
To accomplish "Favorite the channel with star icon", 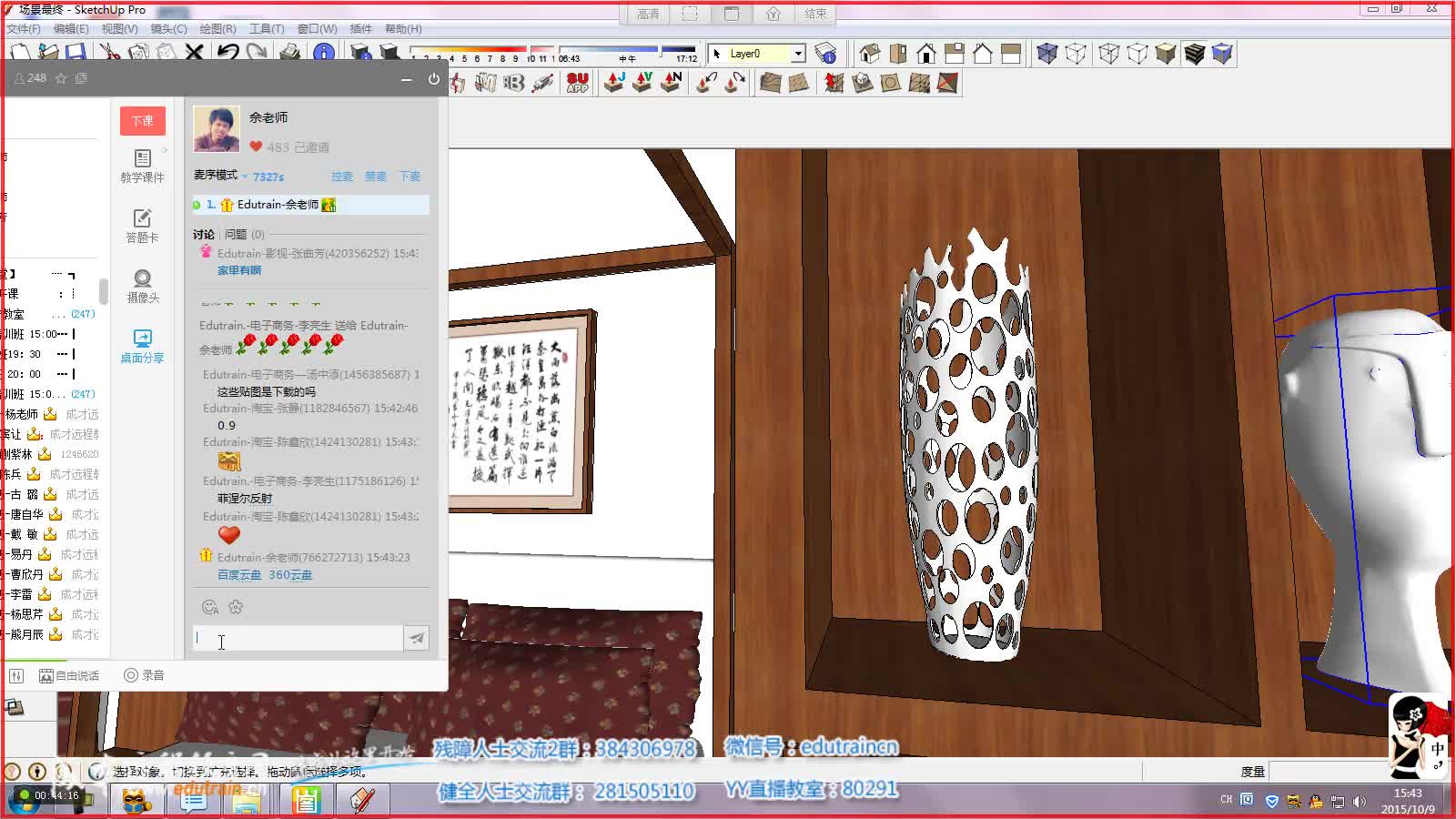I will 61,78.
